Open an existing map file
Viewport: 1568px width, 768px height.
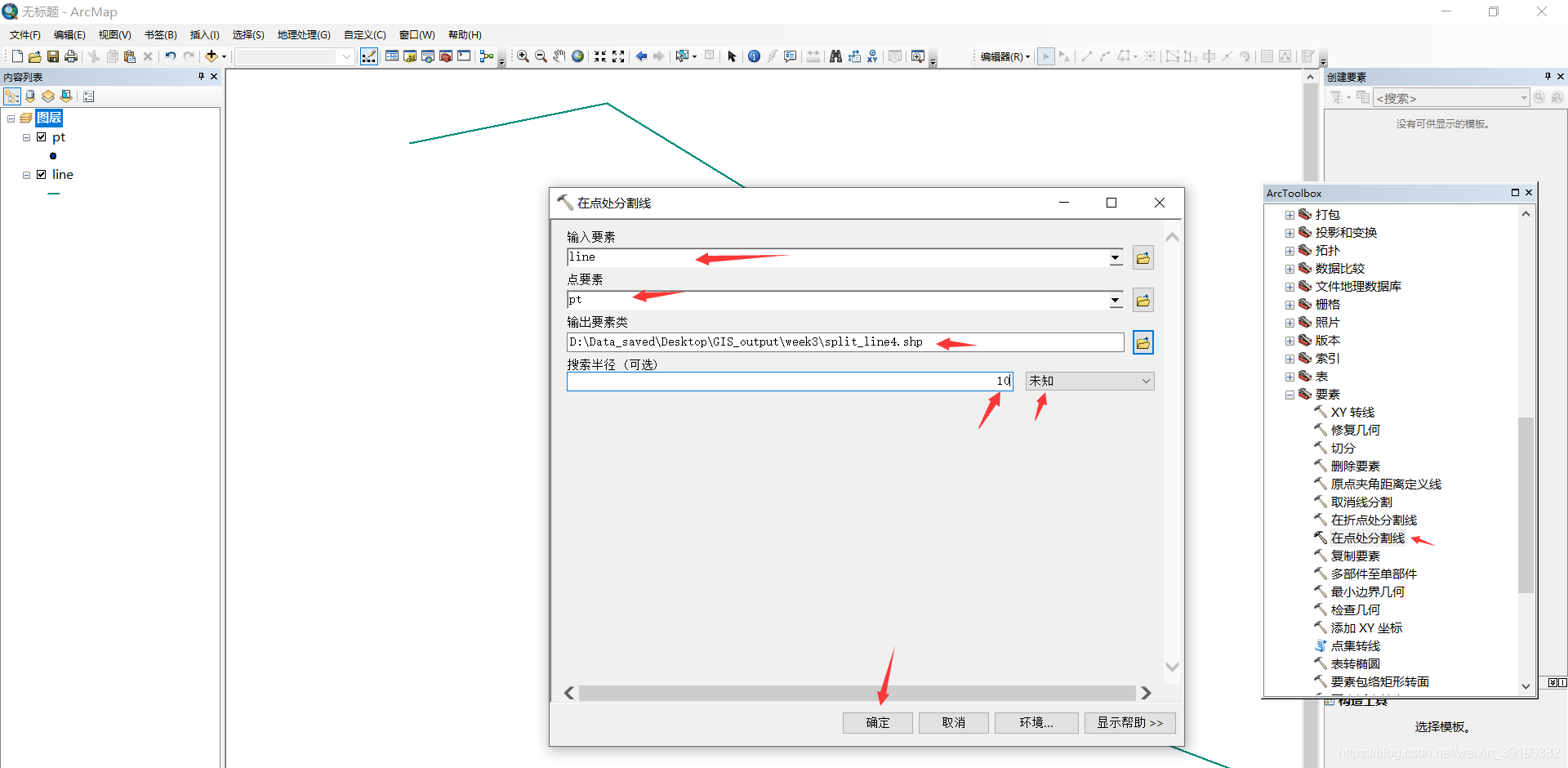tap(35, 56)
